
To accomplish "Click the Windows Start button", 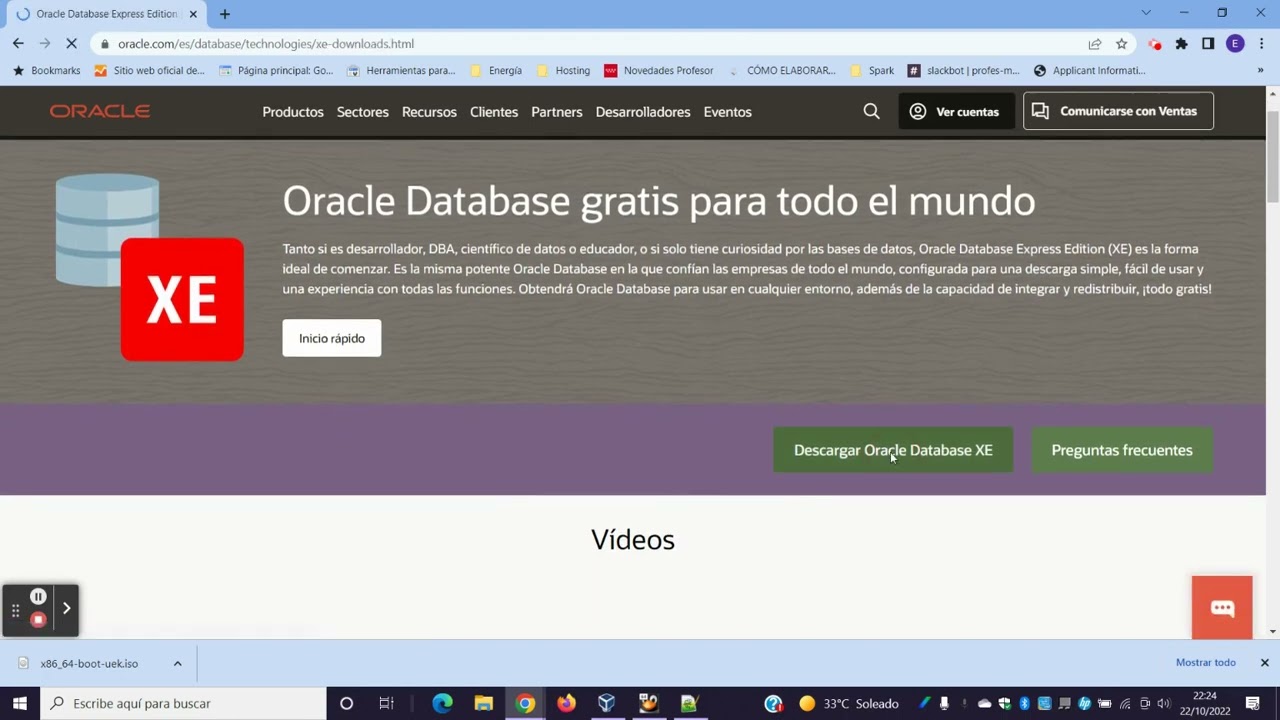I will tap(19, 704).
